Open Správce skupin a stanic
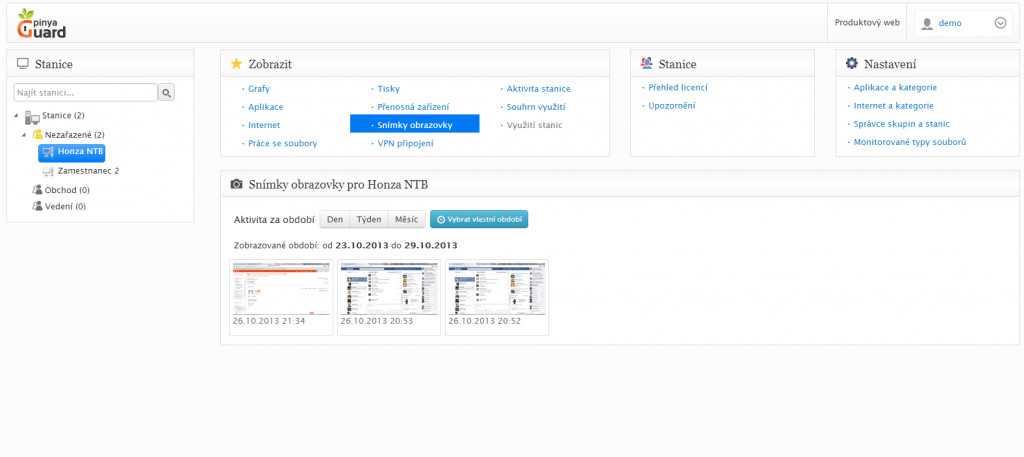This screenshot has height=457, width=1024. click(x=902, y=123)
